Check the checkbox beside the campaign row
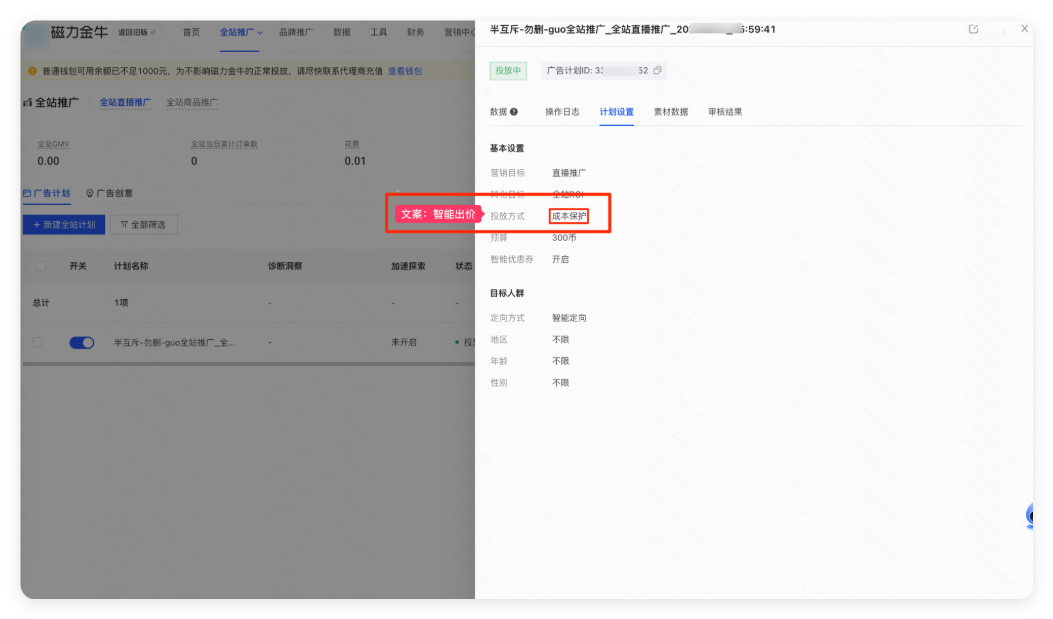The height and width of the screenshot is (619, 1053). click(37, 341)
